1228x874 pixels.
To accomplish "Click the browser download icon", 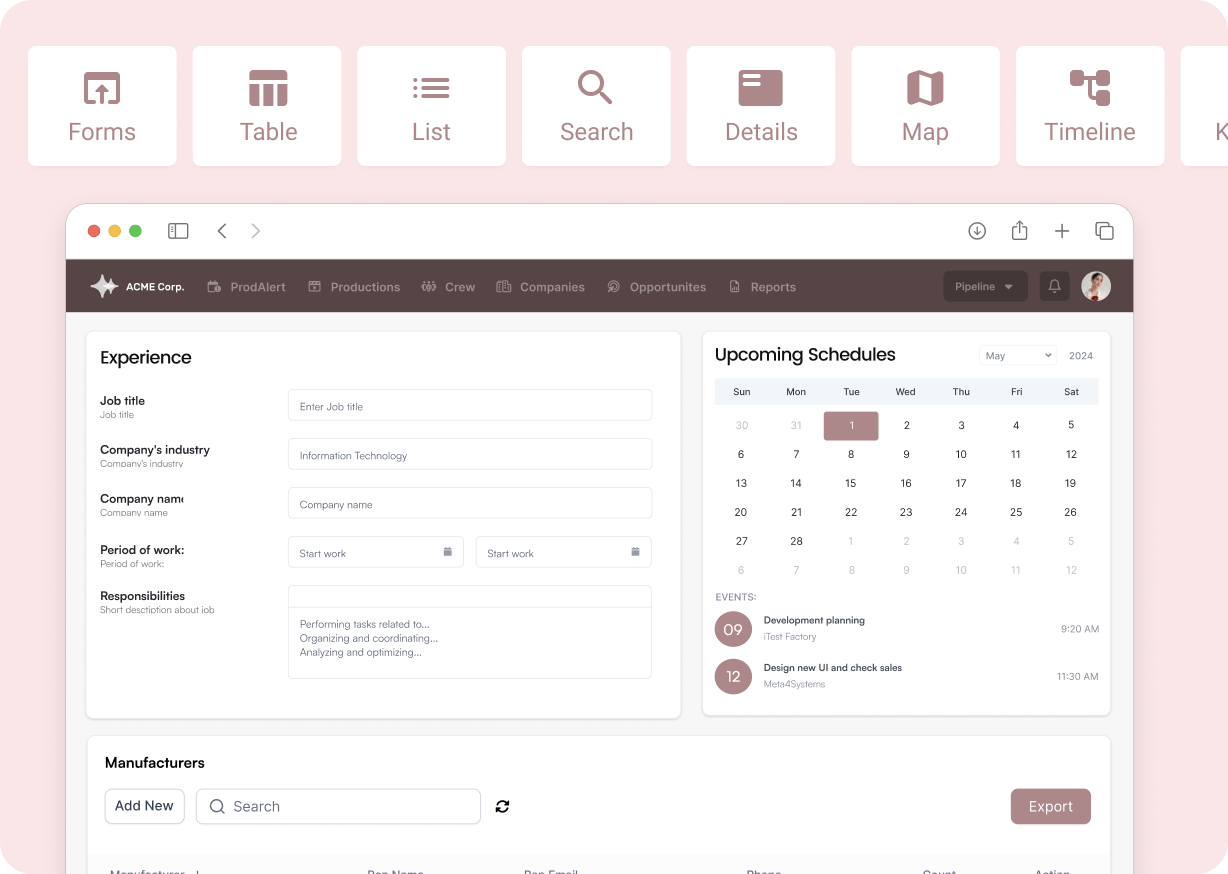I will click(x=977, y=231).
